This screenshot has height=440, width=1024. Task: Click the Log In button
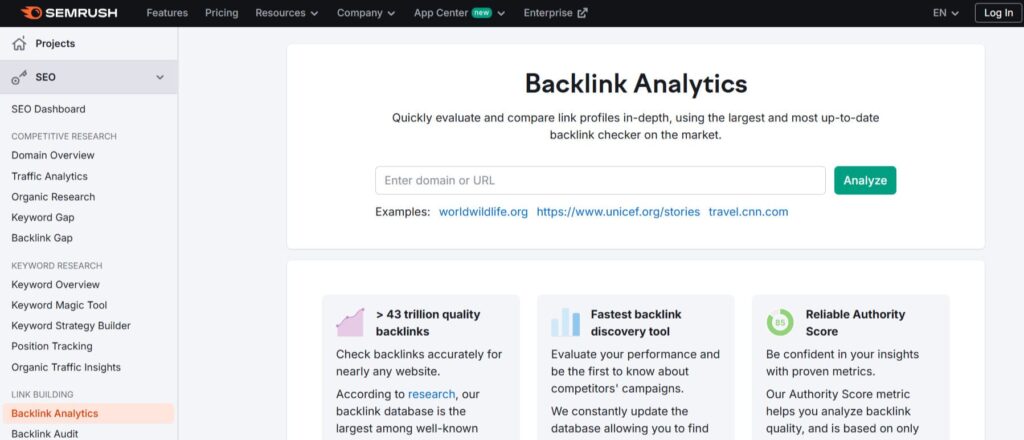coord(998,13)
